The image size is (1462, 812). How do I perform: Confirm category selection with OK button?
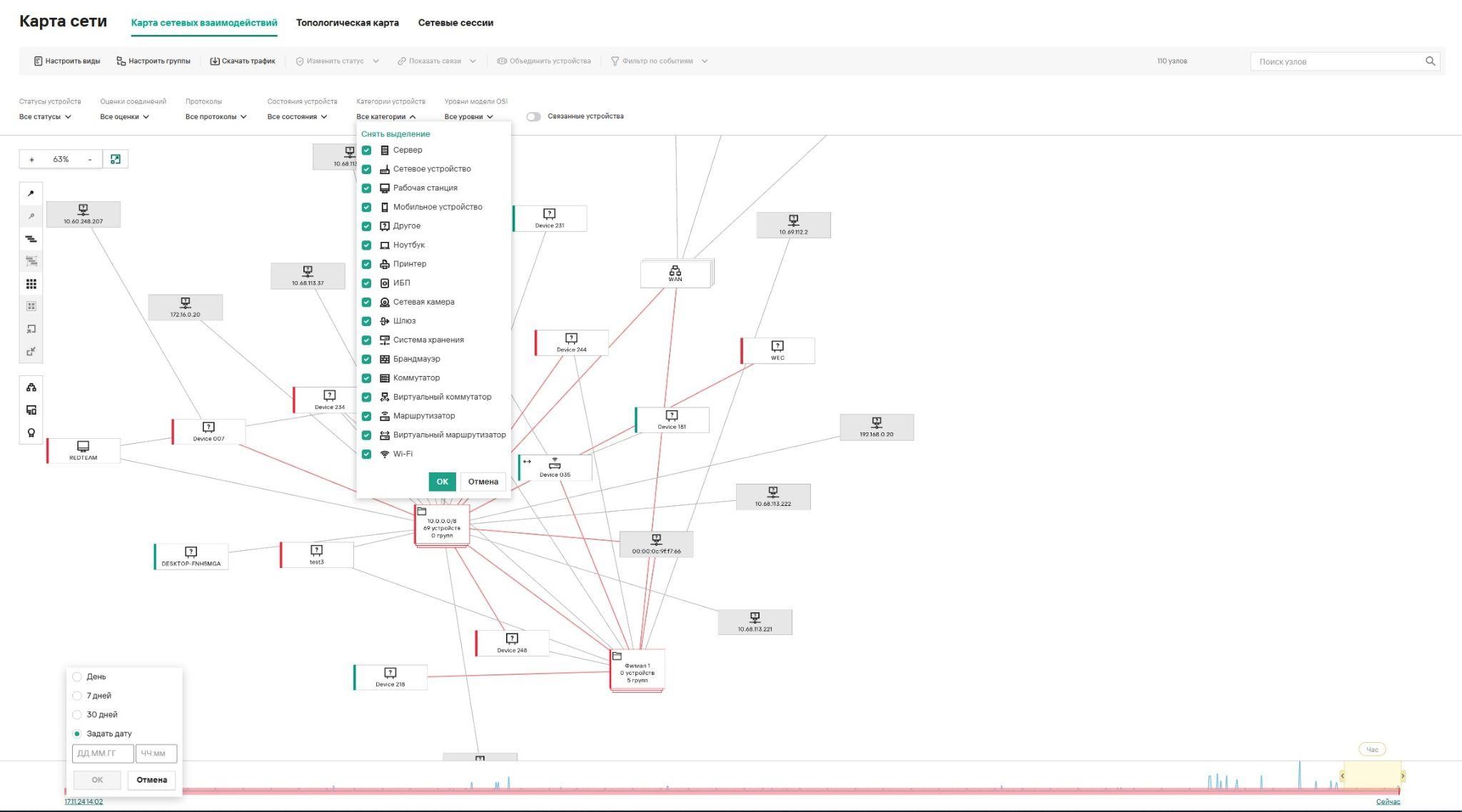pyautogui.click(x=442, y=482)
